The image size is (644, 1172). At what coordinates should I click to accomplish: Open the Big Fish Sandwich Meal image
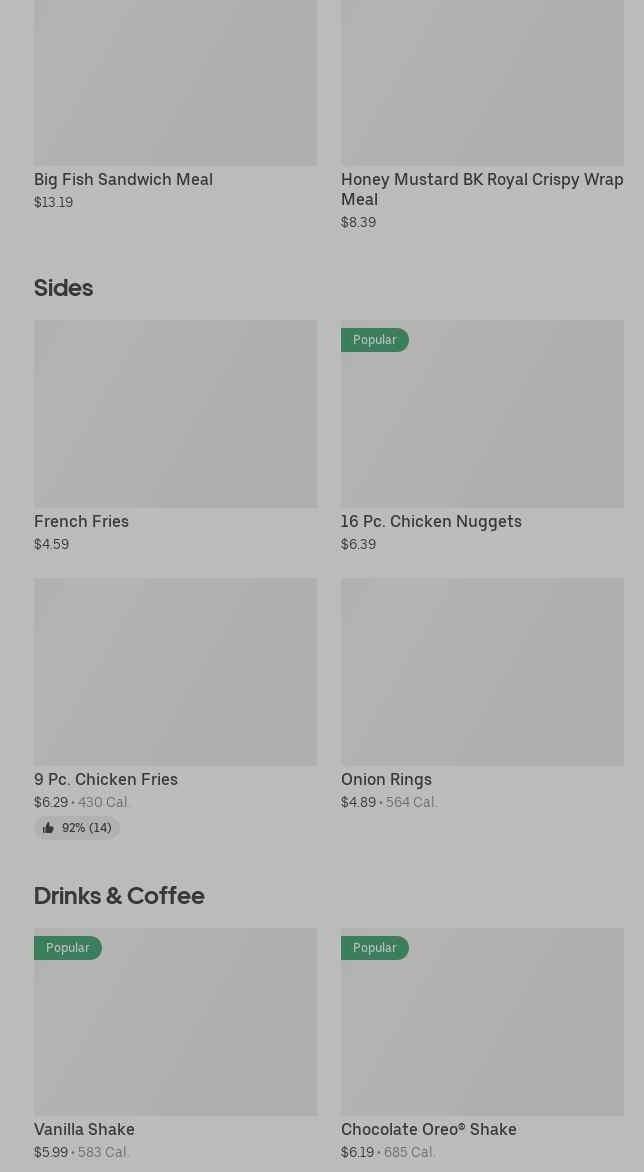click(175, 82)
